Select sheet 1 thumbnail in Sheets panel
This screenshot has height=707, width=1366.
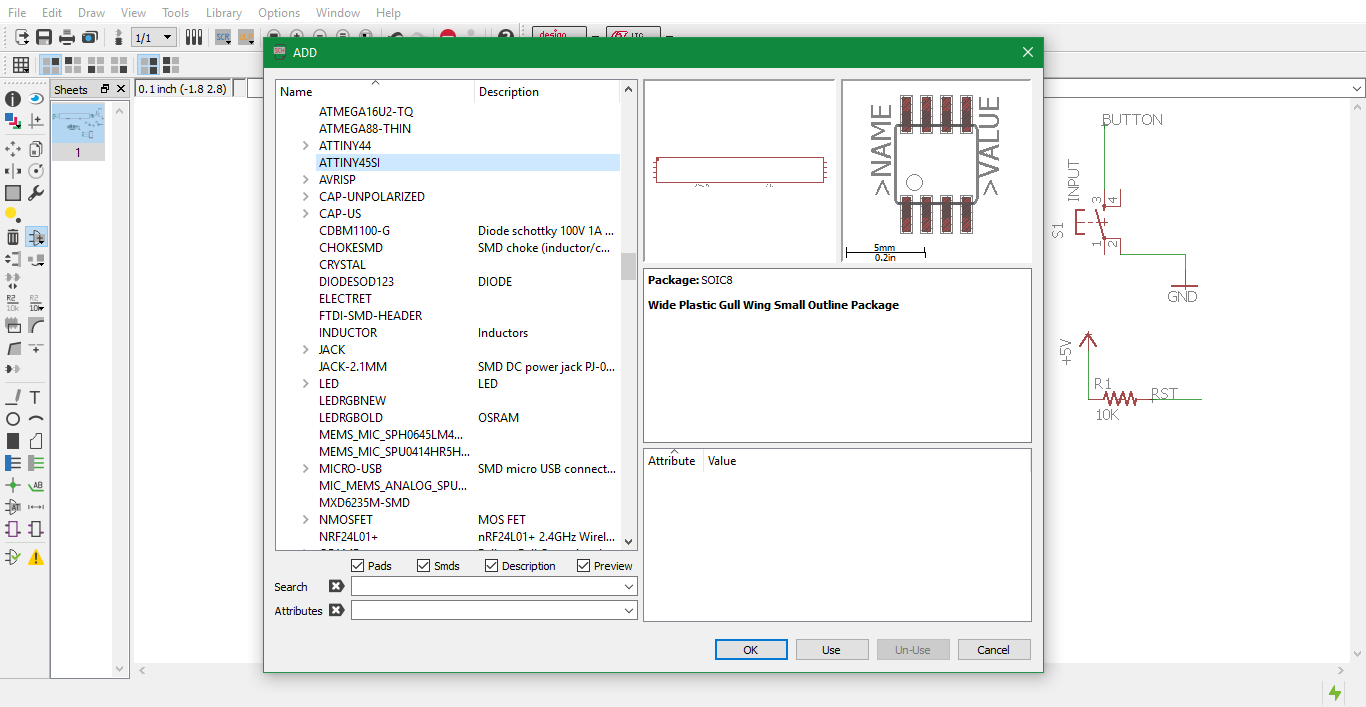tap(78, 131)
